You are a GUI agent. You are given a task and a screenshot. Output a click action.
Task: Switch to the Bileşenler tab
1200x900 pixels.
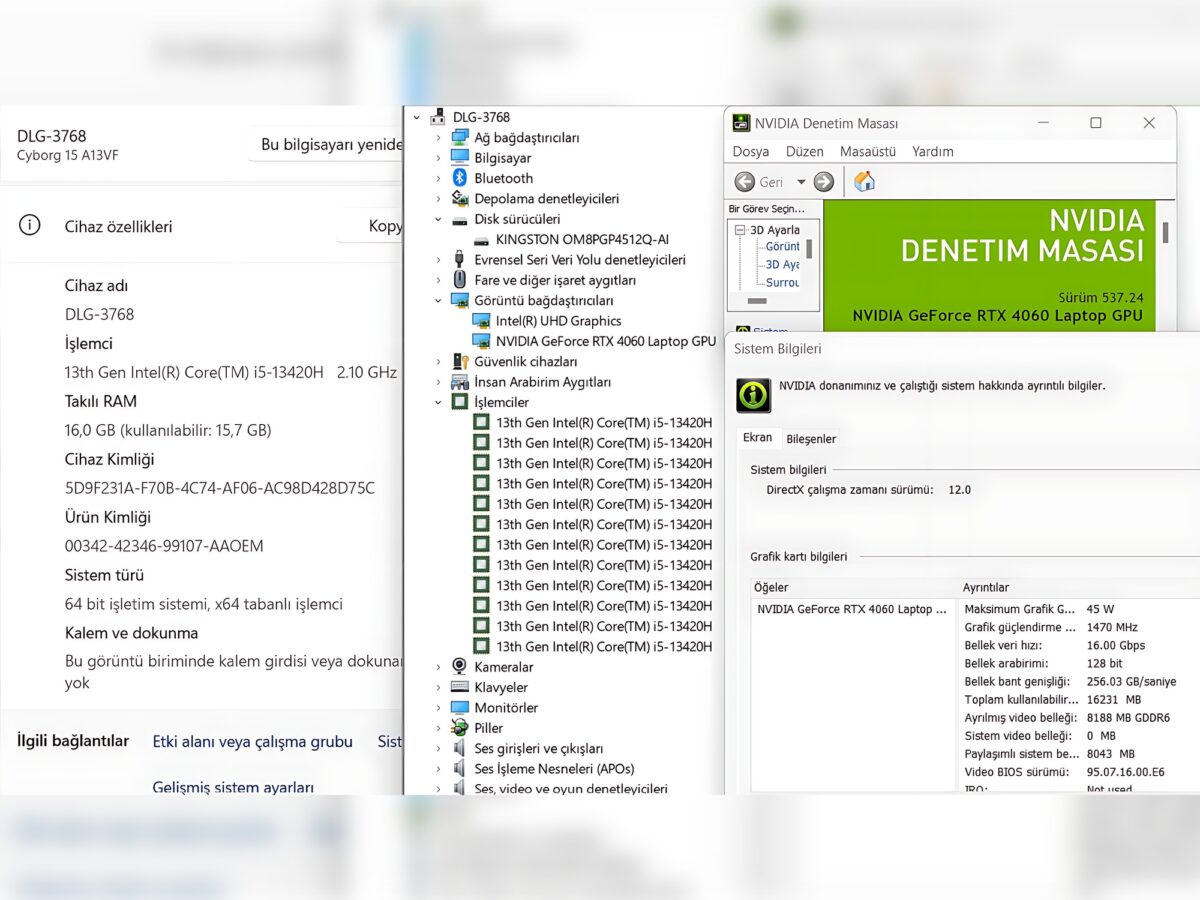[811, 439]
